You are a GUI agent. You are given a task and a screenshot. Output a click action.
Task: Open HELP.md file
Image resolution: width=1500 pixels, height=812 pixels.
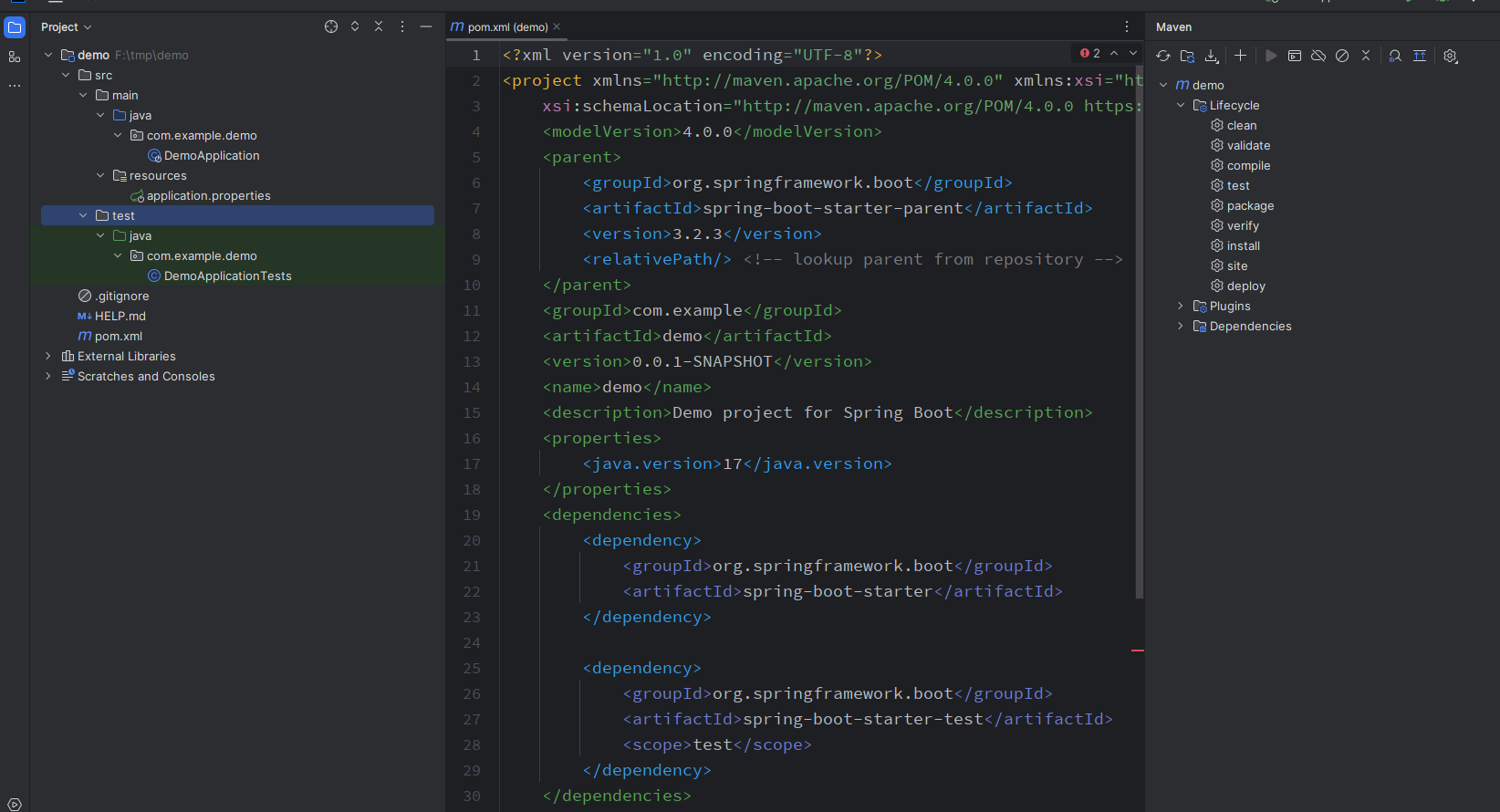click(120, 316)
